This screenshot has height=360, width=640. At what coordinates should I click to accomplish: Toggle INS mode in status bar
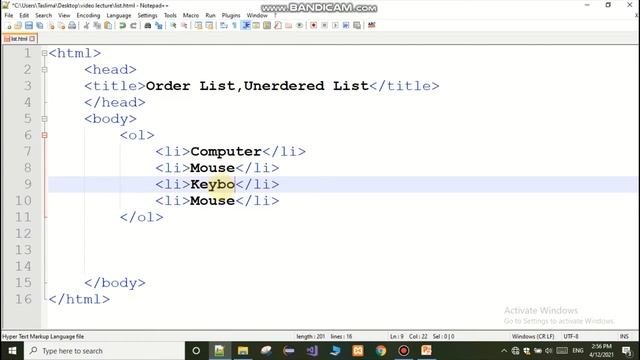click(x=624, y=337)
